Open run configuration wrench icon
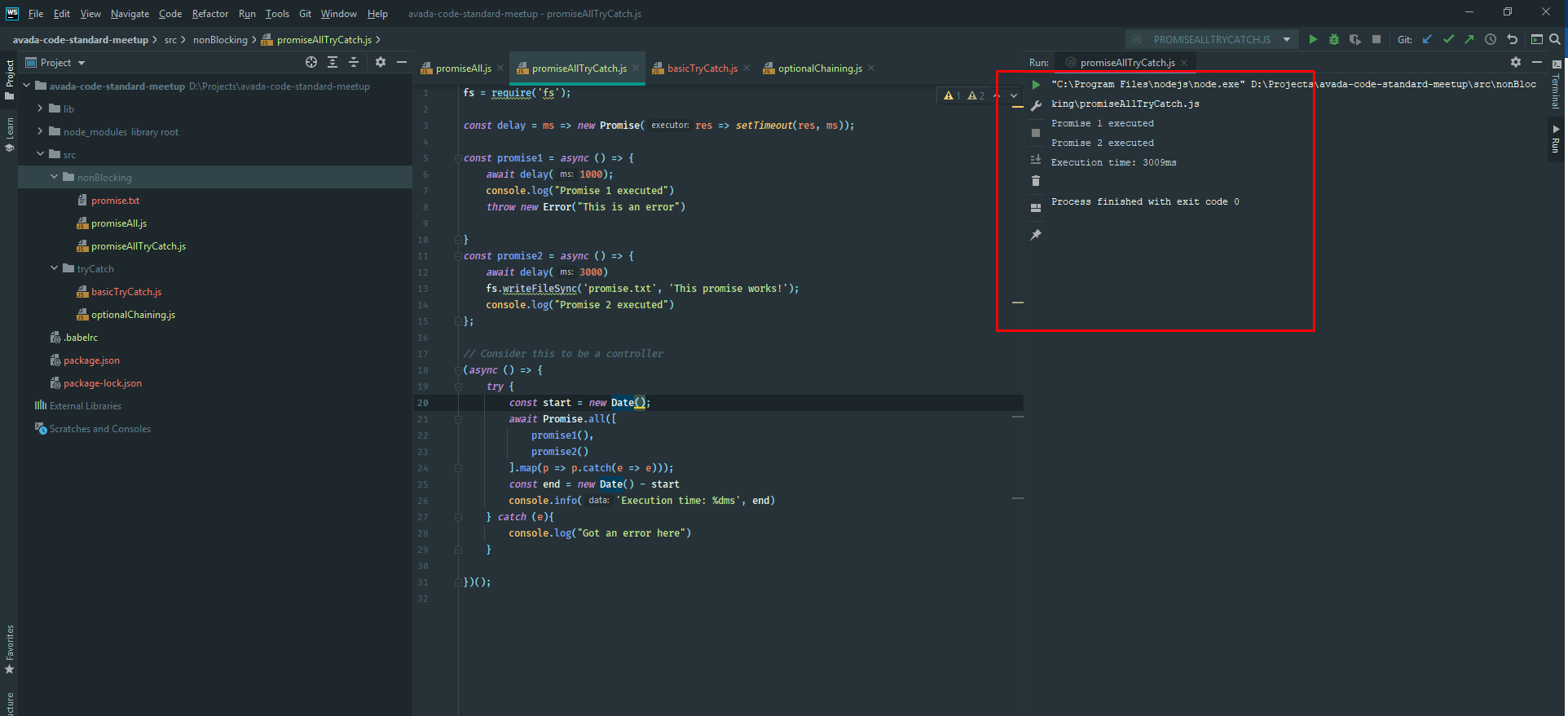 click(x=1036, y=106)
